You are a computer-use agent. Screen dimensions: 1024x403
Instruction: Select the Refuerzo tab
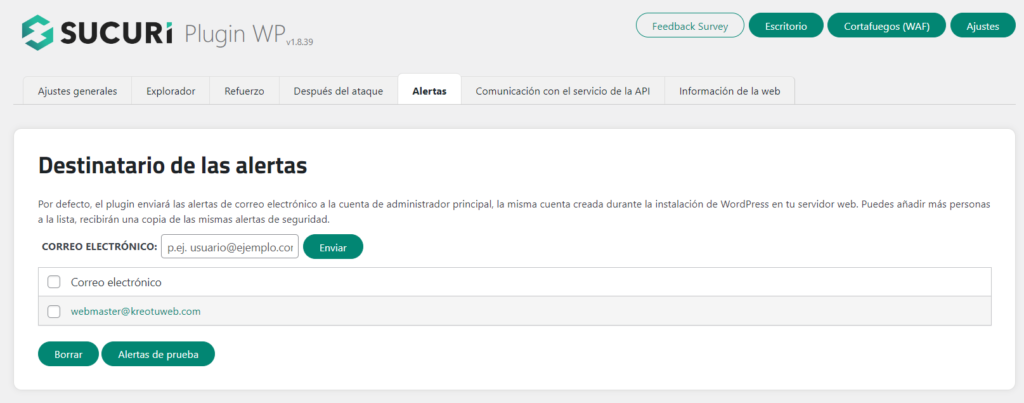point(244,91)
